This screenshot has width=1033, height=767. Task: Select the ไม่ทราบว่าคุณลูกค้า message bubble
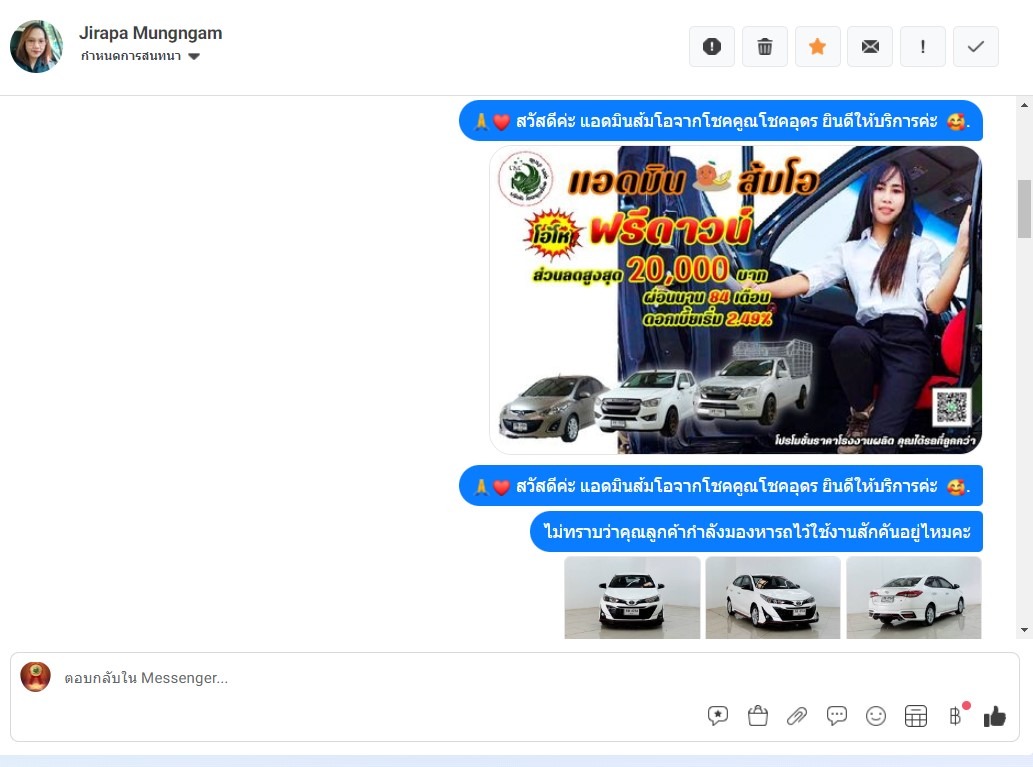pyautogui.click(x=756, y=531)
